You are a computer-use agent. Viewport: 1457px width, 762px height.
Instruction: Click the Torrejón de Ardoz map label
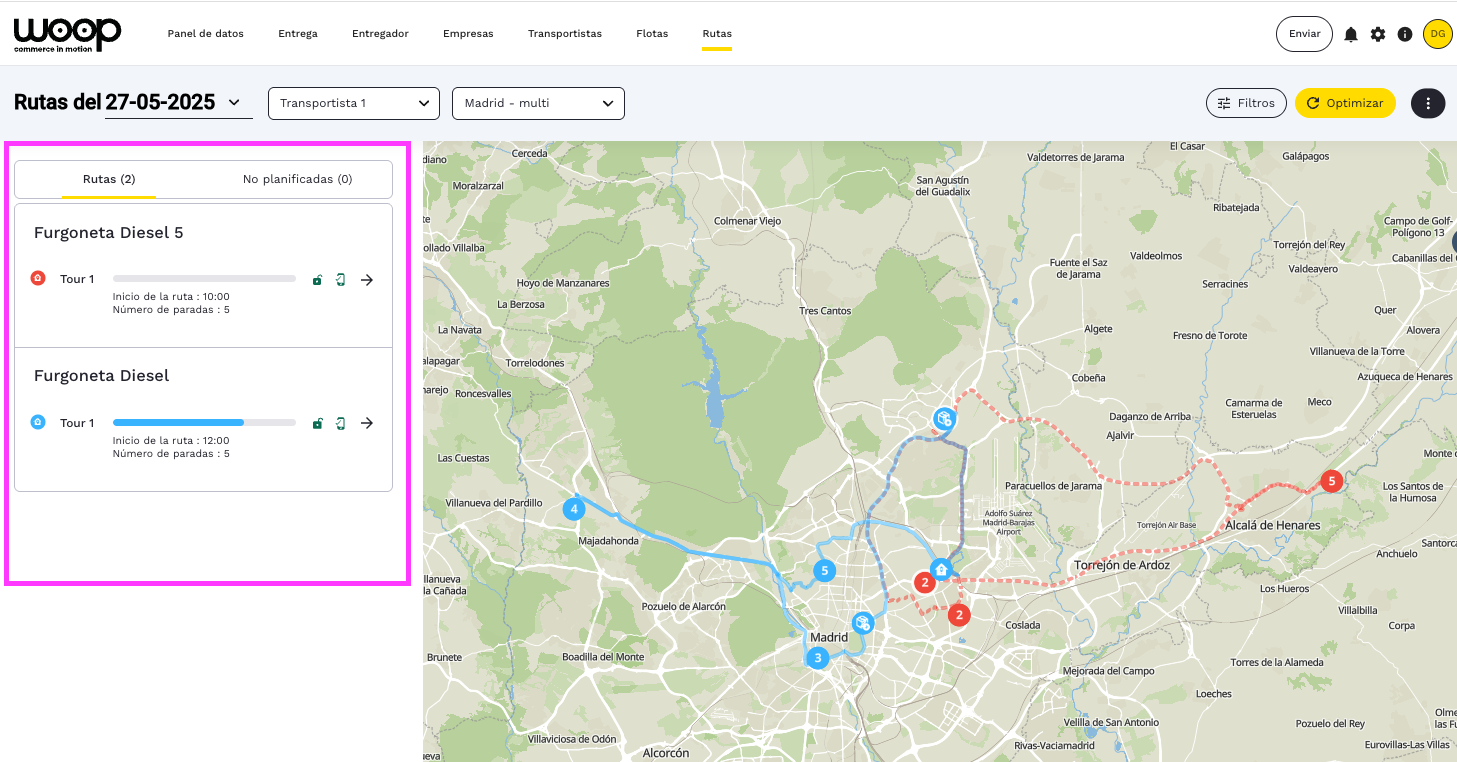coord(1121,566)
